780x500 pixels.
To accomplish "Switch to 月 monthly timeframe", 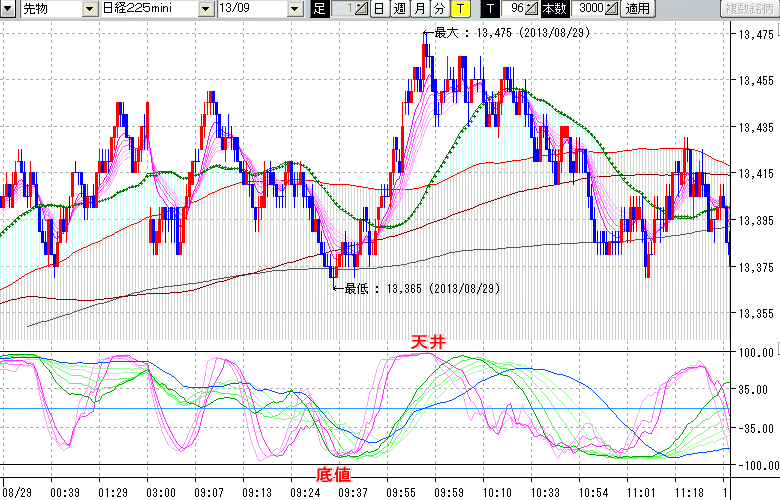I will pyautogui.click(x=419, y=9).
